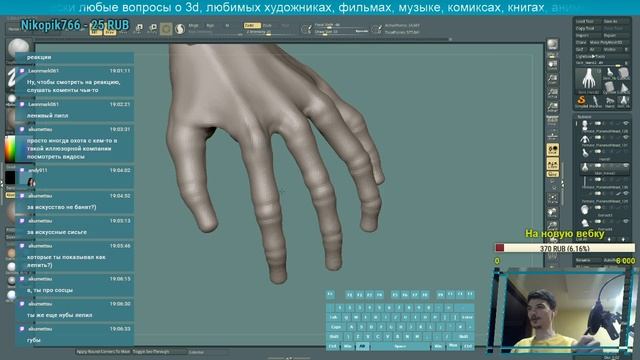640x360 pixels.
Task: Toggle the Local symmetry-pivot button on right shelf
Action: click(x=553, y=150)
